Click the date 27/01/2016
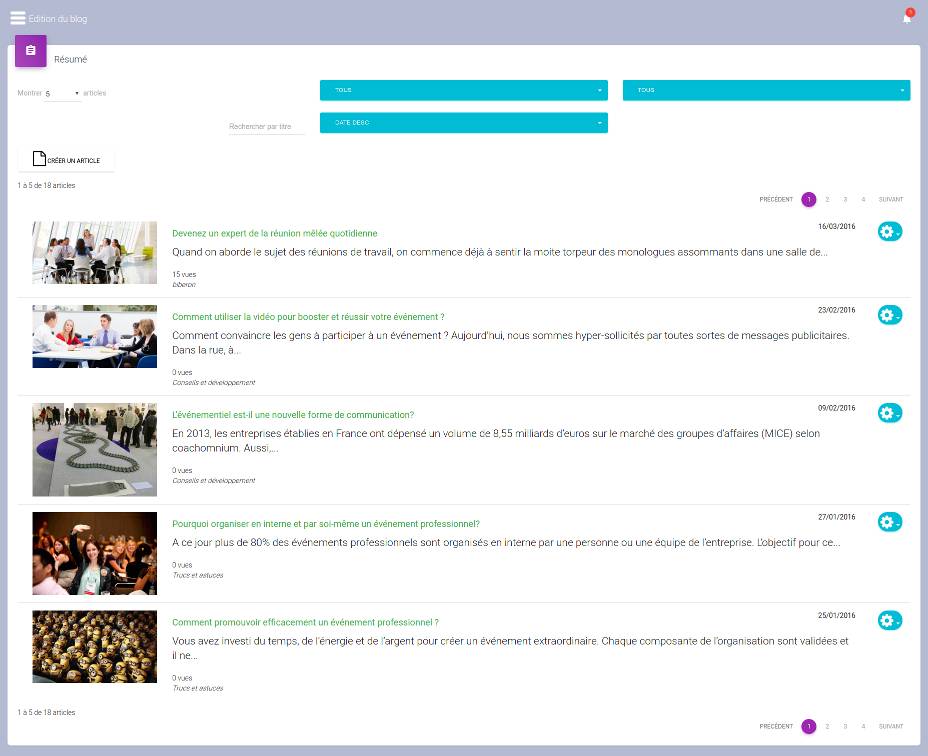The height and width of the screenshot is (756, 928). 836,517
